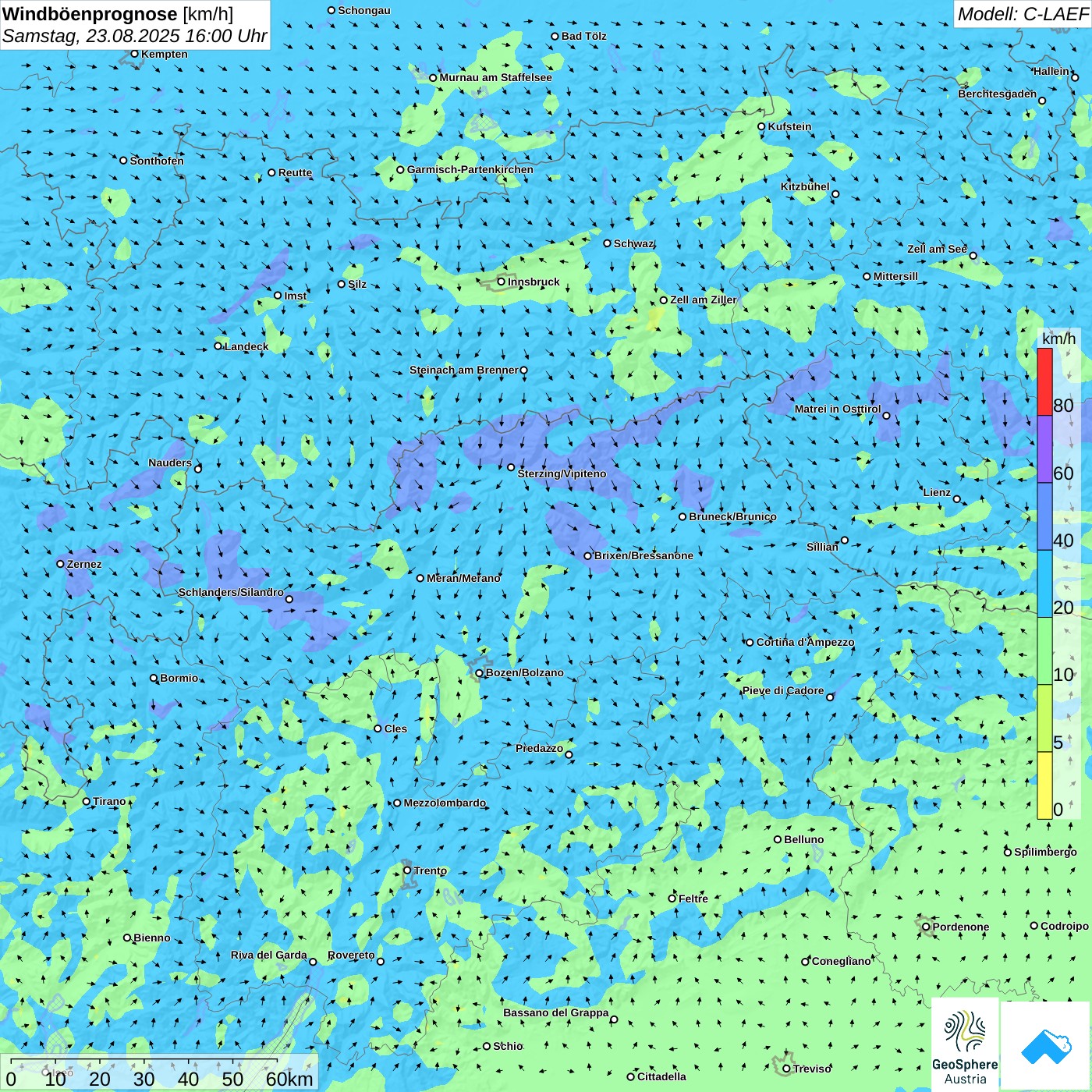Click the Silz label
The height and width of the screenshot is (1092, 1092).
tap(357, 284)
